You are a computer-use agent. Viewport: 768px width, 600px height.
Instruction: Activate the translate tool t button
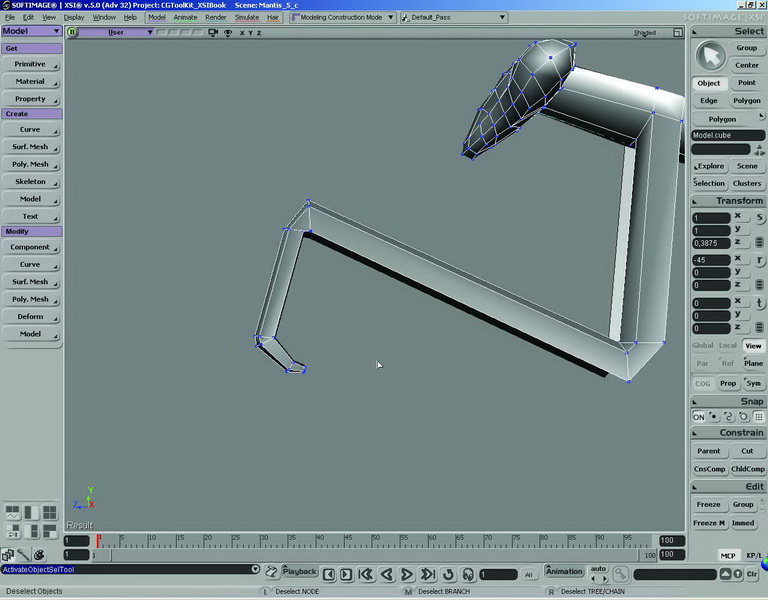point(759,303)
